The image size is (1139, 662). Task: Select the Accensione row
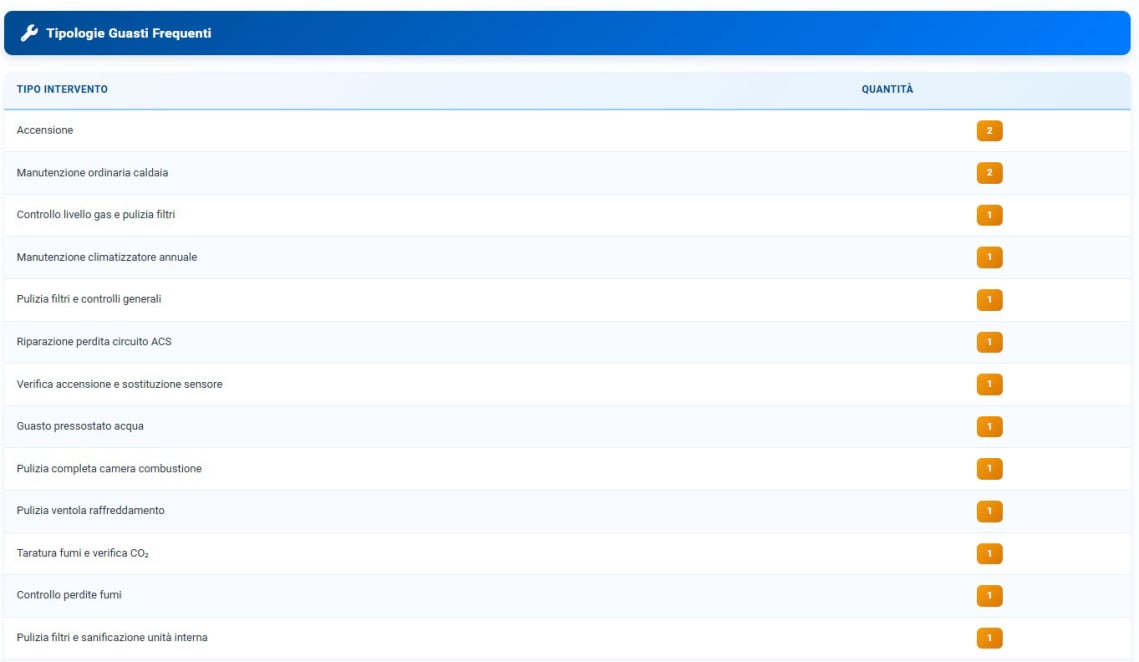(x=45, y=130)
